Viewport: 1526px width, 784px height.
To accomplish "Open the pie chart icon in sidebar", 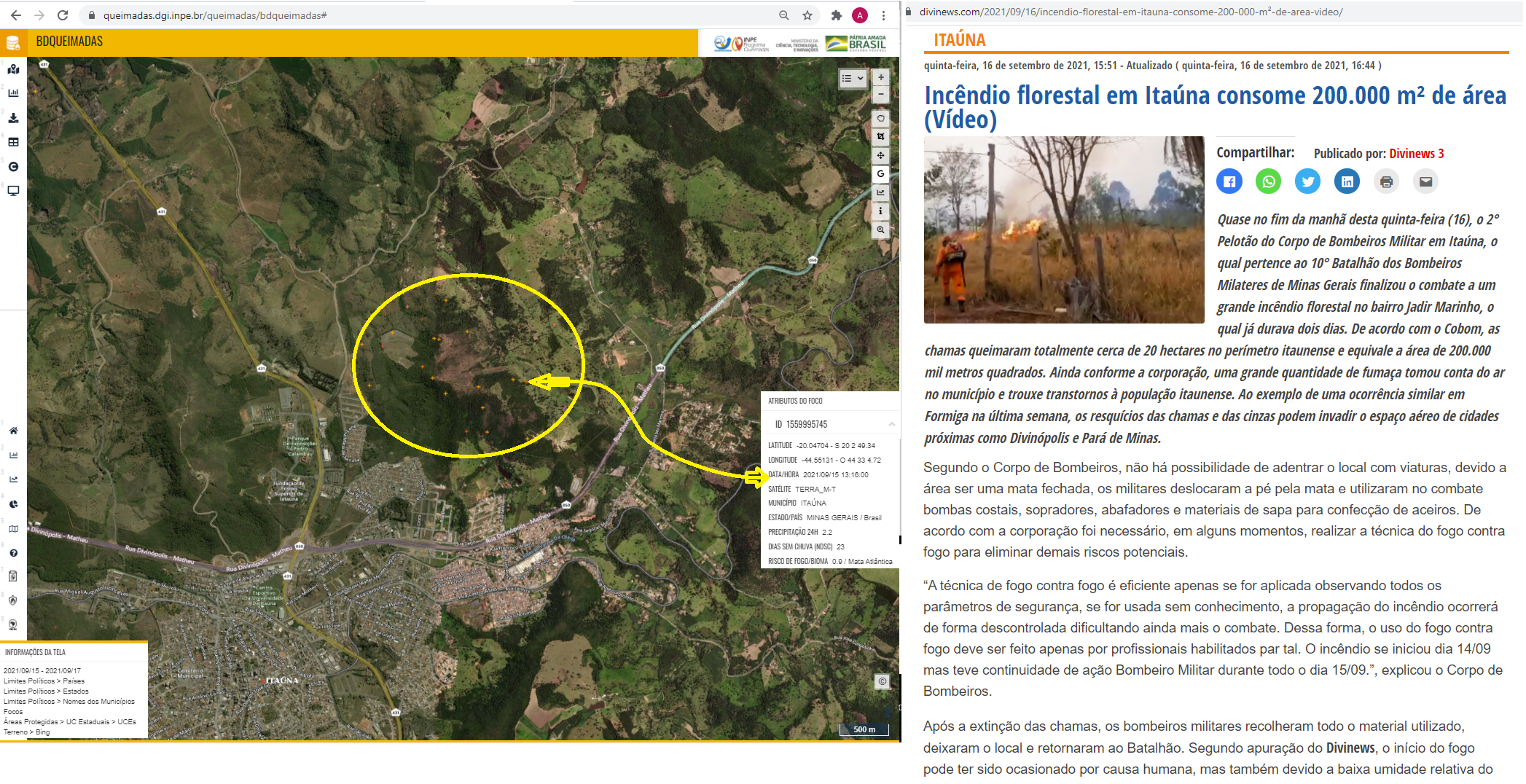I will pyautogui.click(x=13, y=504).
